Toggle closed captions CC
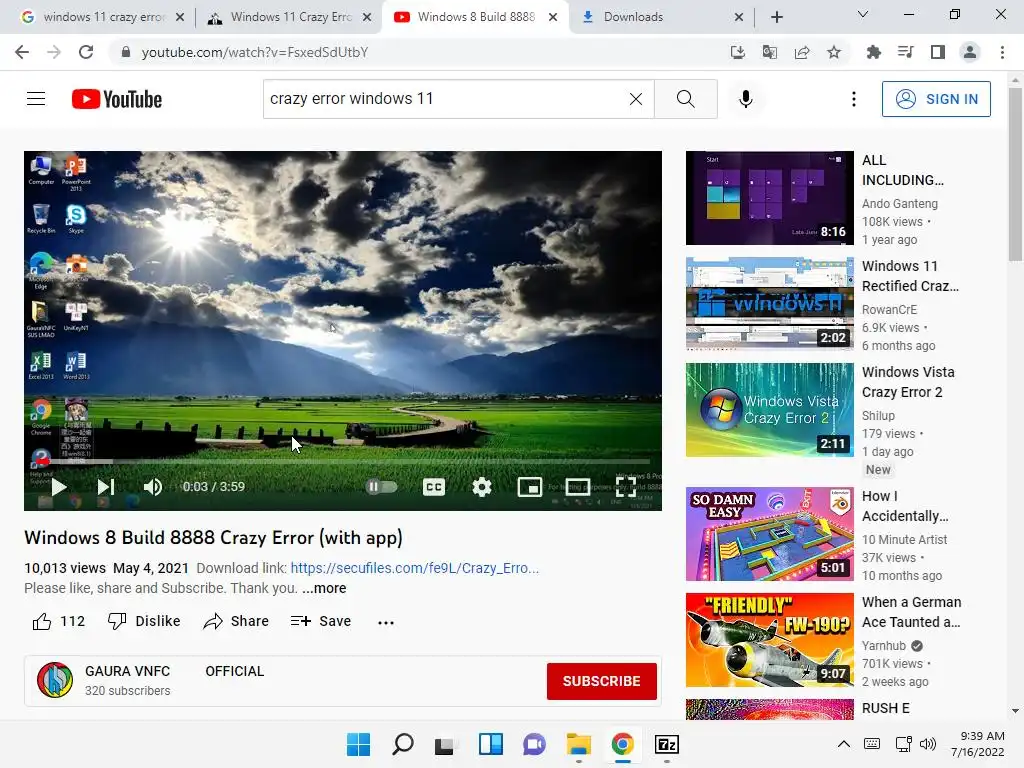 [x=434, y=487]
